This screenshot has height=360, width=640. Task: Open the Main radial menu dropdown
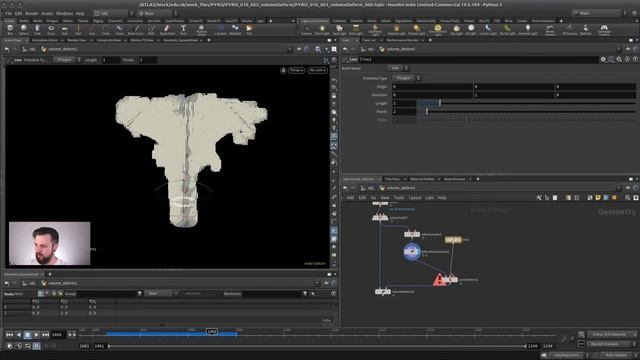tap(157, 13)
